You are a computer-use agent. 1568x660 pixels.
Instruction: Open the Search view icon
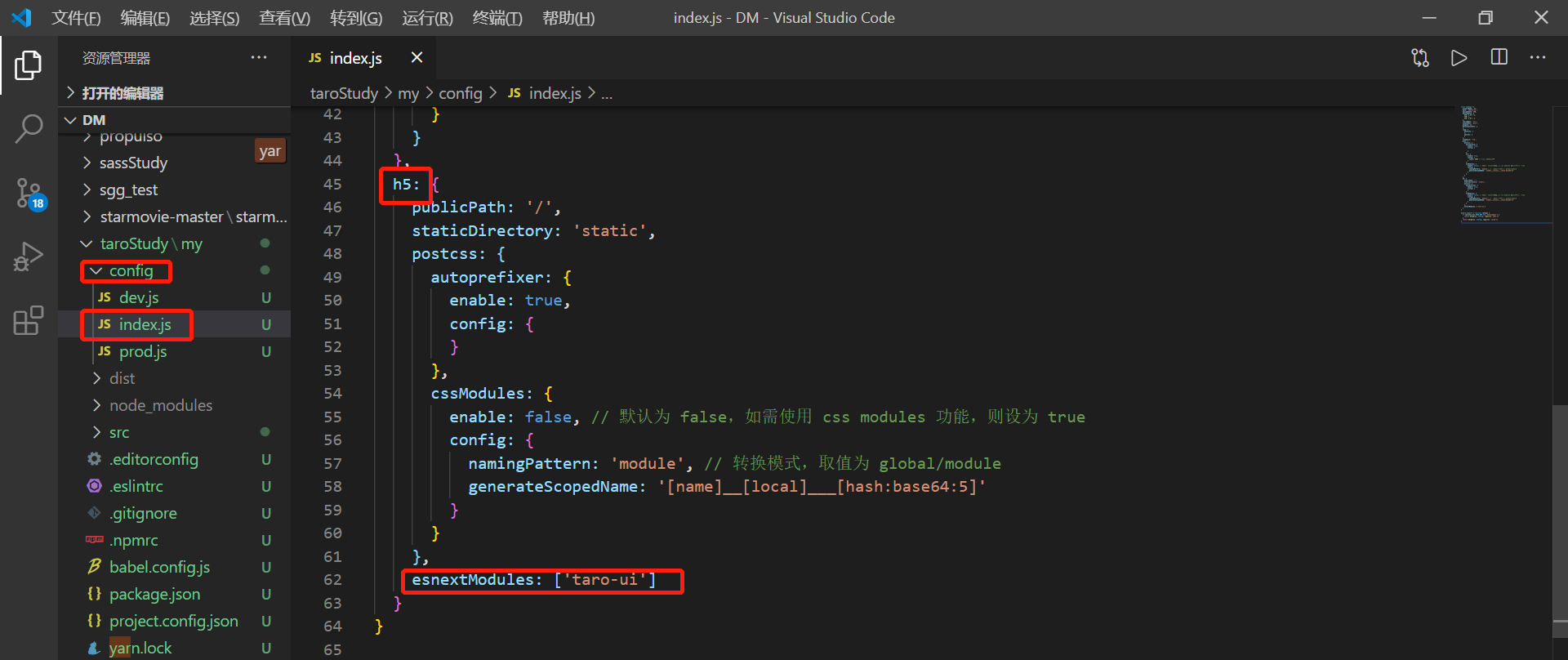click(x=29, y=129)
